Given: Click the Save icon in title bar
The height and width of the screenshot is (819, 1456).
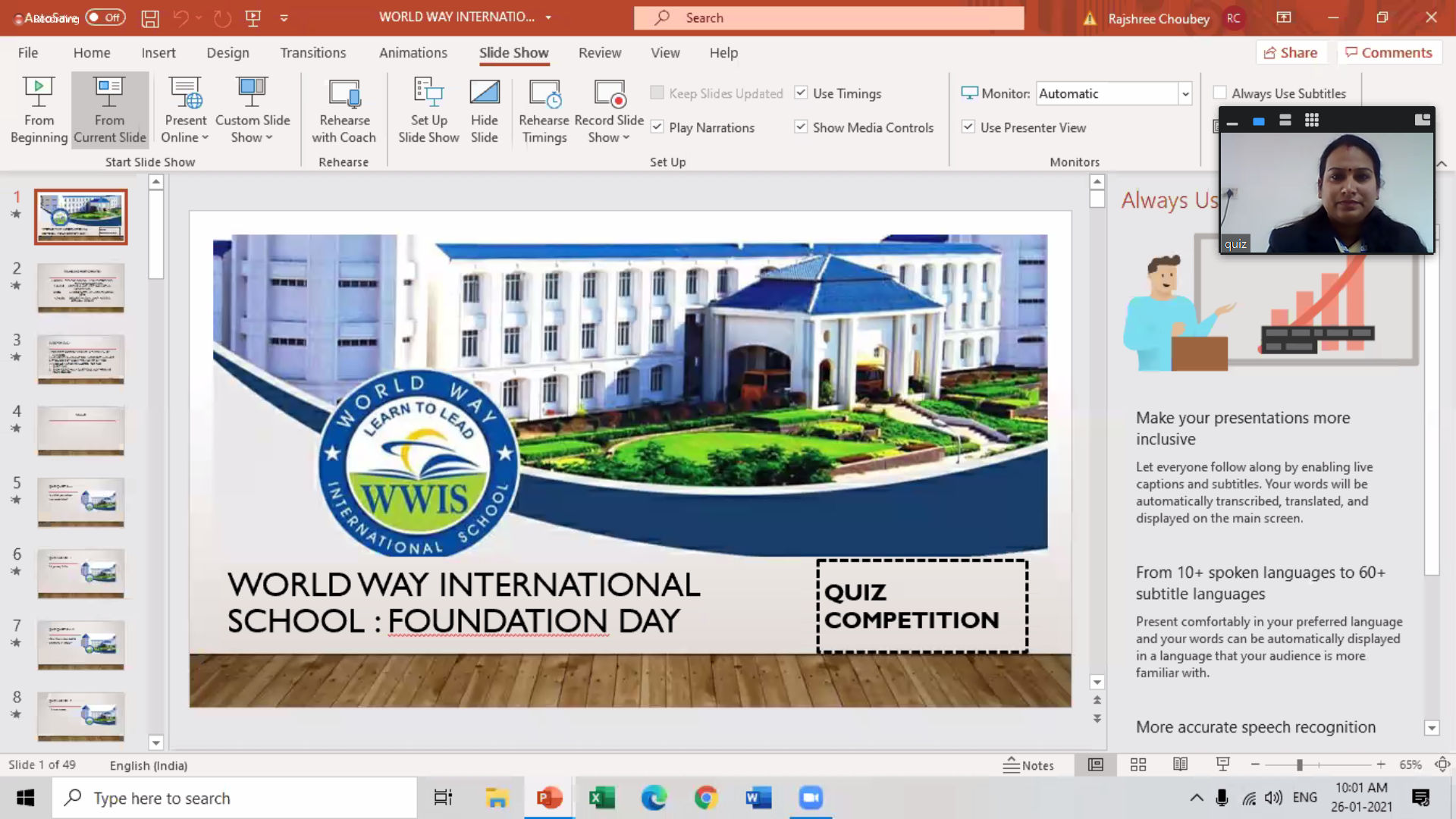Looking at the screenshot, I should click(150, 17).
